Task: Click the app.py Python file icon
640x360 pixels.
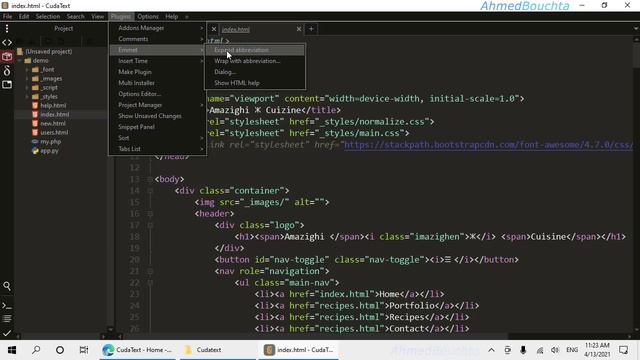Action: (x=35, y=151)
